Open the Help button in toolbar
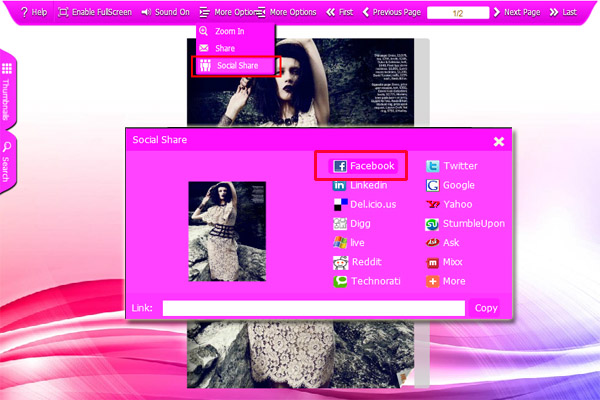Viewport: 600px width, 400px height. point(34,12)
